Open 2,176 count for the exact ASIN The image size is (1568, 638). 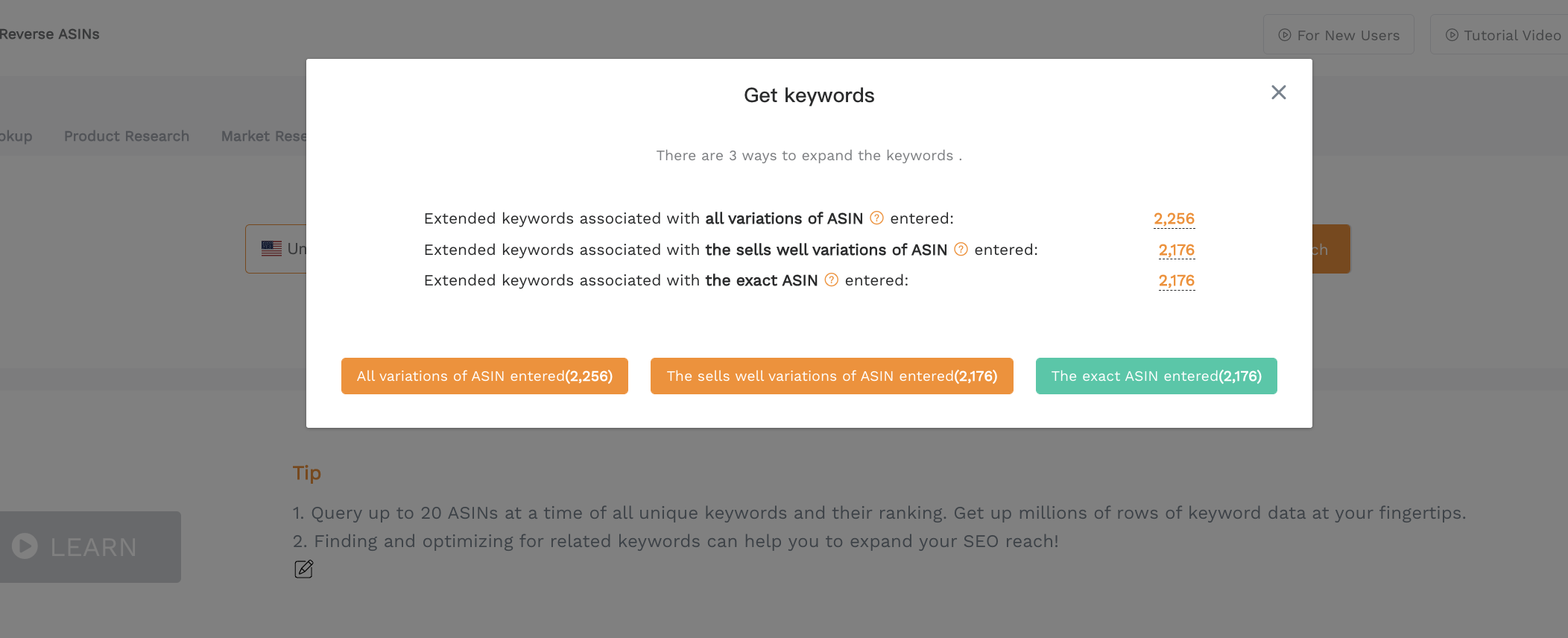click(x=1176, y=280)
